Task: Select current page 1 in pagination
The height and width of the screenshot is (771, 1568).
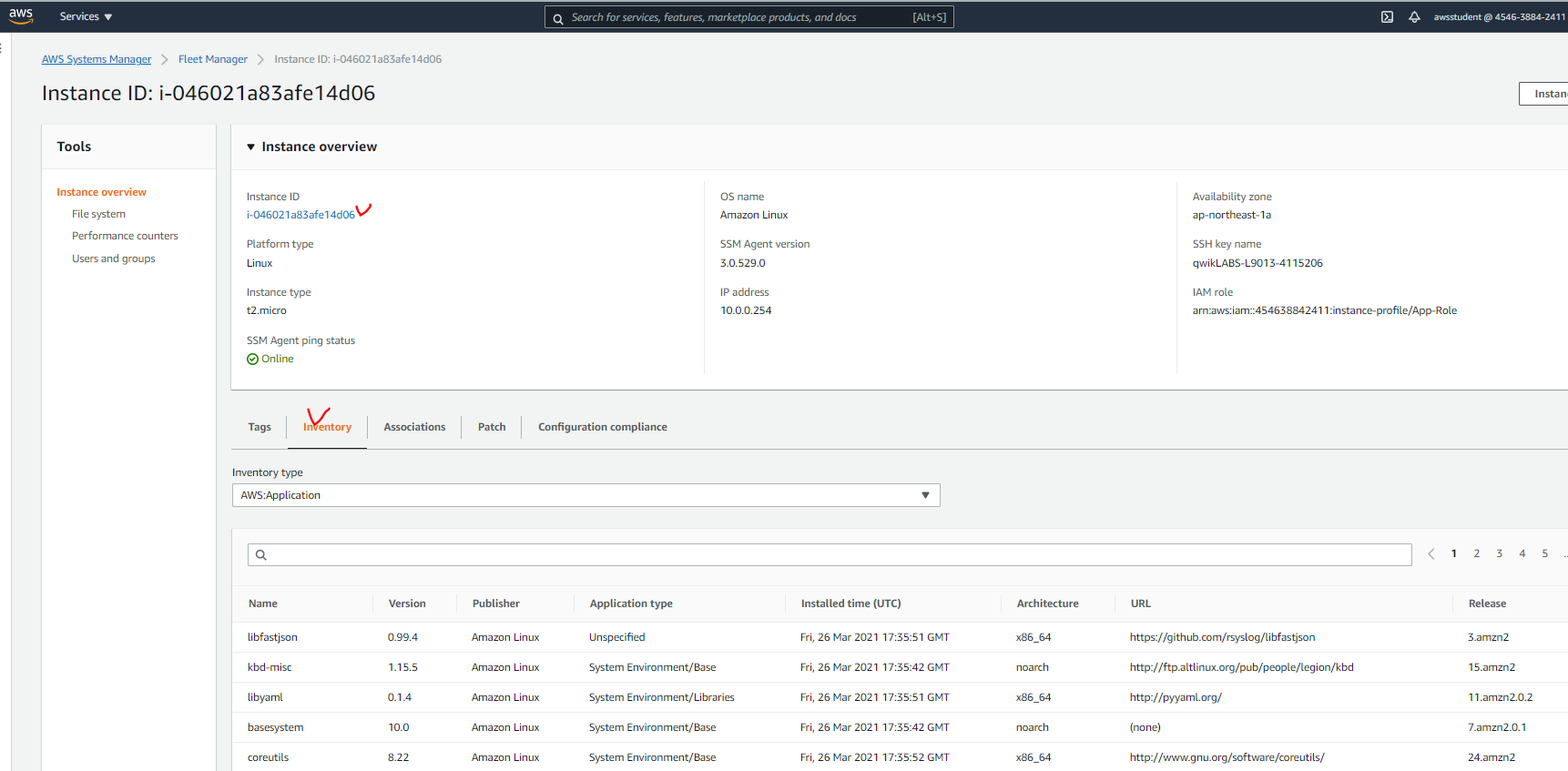Action: coord(1454,553)
